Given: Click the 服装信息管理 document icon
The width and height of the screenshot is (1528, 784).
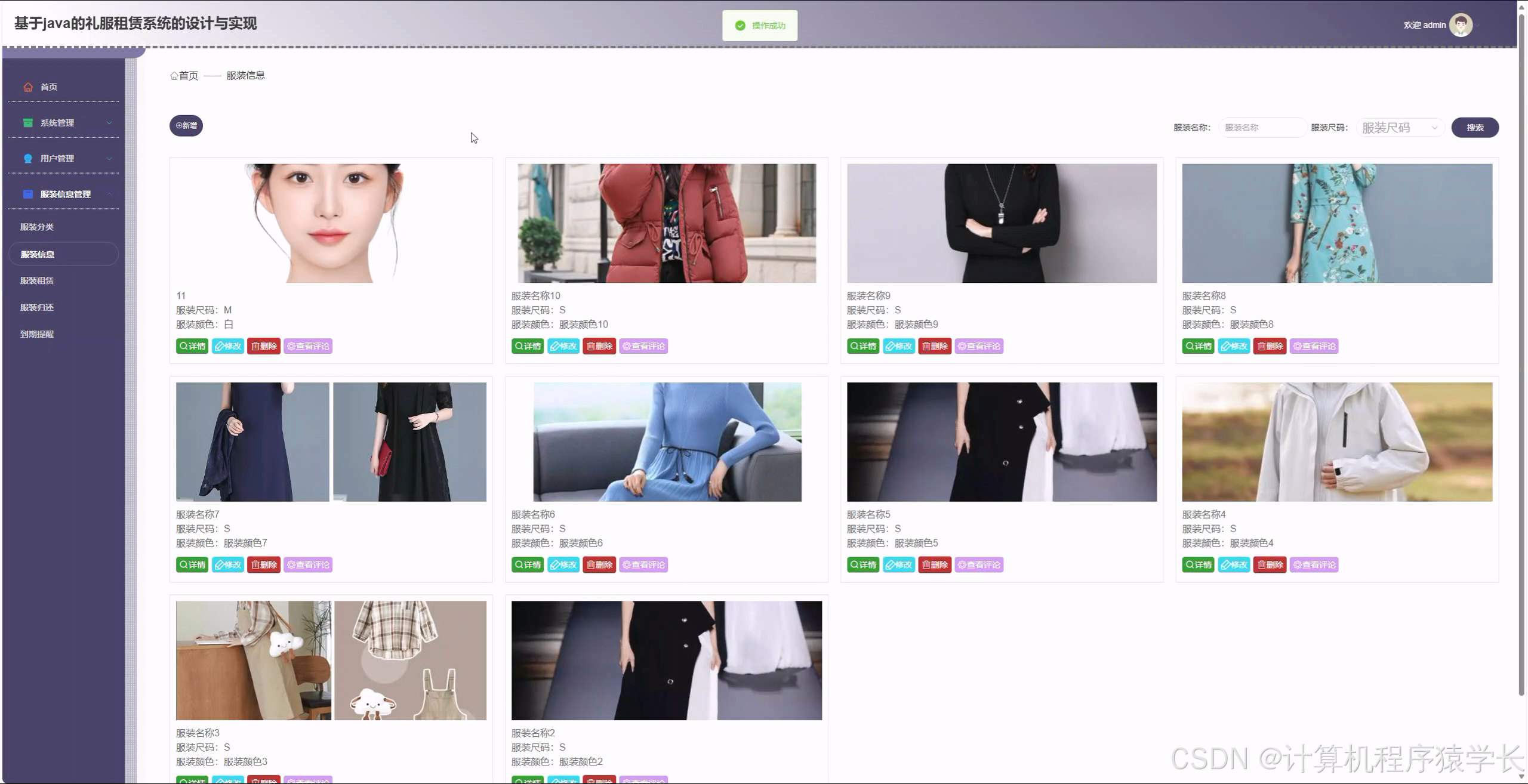Looking at the screenshot, I should click(27, 194).
